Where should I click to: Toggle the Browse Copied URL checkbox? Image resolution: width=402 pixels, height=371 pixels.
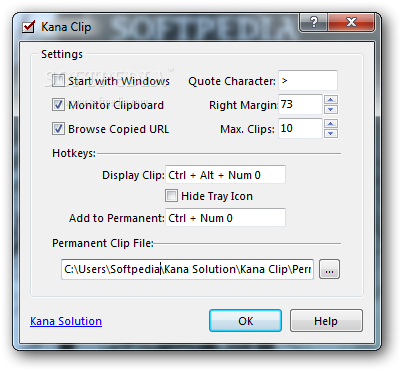coord(58,129)
